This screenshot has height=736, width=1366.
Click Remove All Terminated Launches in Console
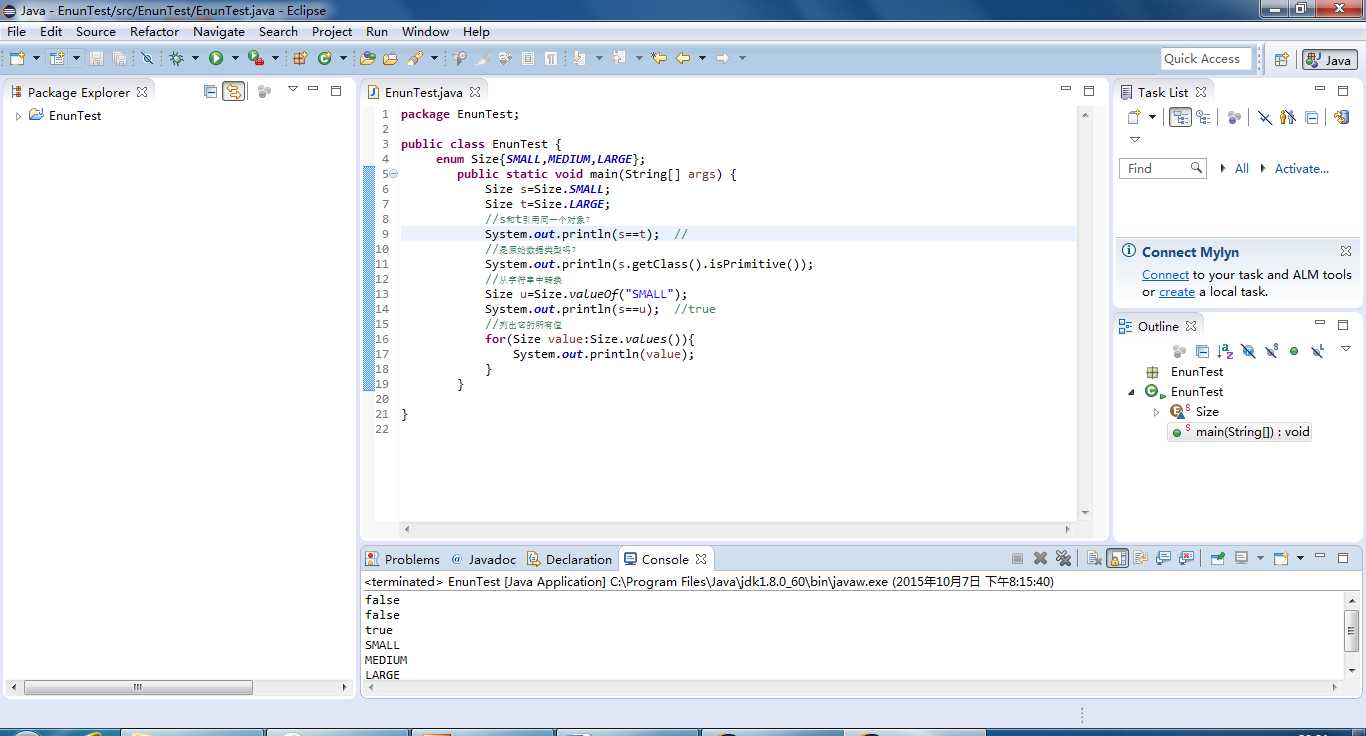pyautogui.click(x=1063, y=558)
